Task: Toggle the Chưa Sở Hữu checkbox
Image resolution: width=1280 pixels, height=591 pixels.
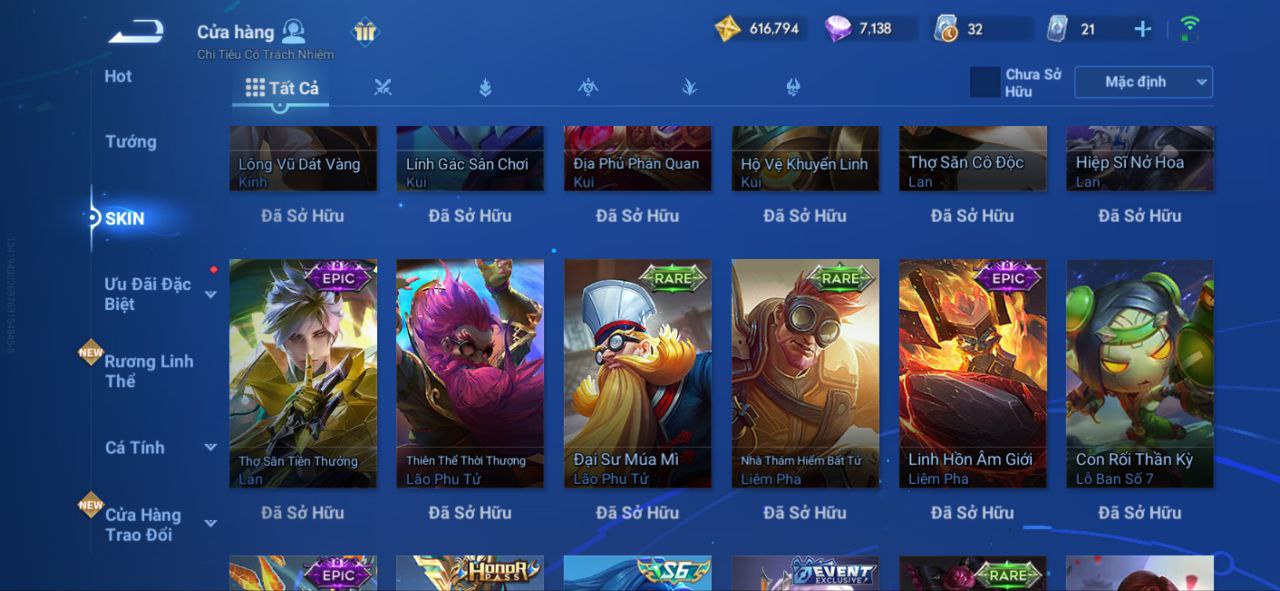Action: click(x=985, y=82)
